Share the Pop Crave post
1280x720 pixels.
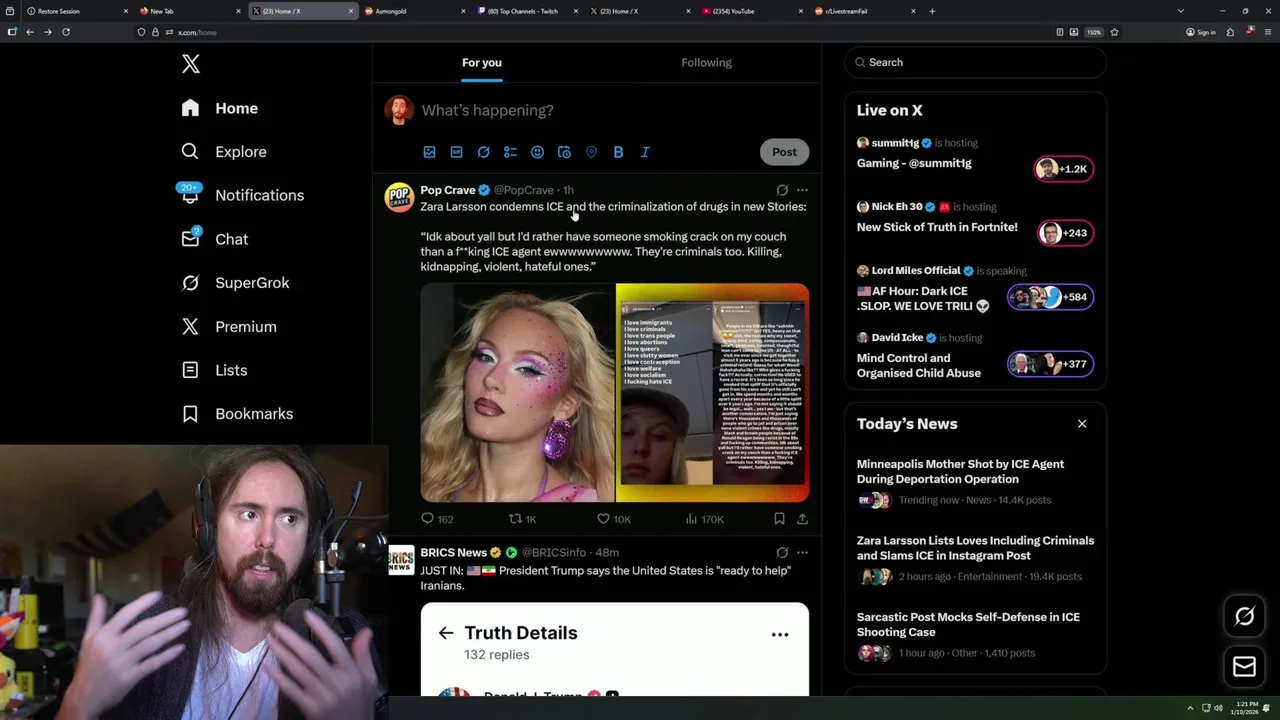tap(802, 519)
